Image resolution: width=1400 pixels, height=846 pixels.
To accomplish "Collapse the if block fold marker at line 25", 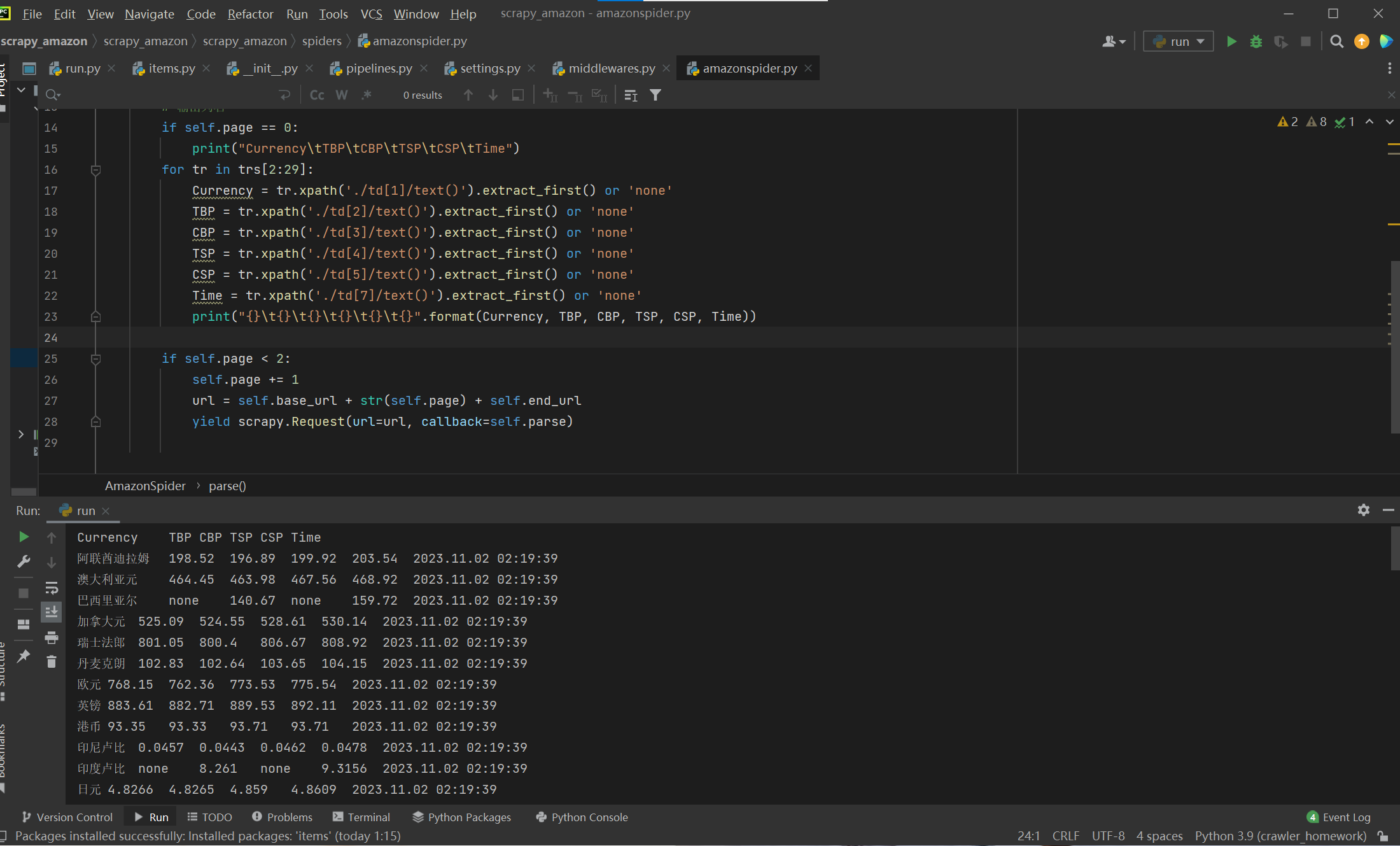I will pyautogui.click(x=95, y=359).
